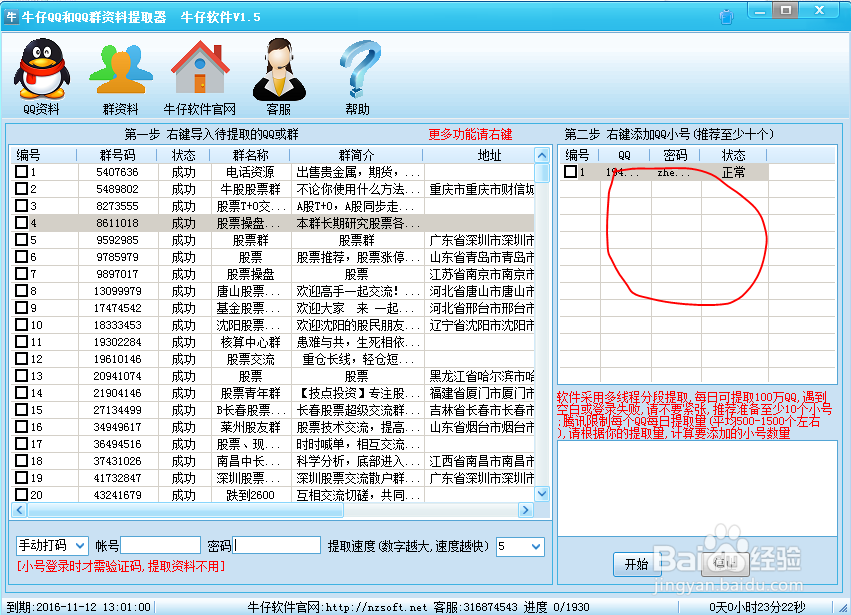Click the 帐号 account input field
This screenshot has width=851, height=615.
pos(161,546)
